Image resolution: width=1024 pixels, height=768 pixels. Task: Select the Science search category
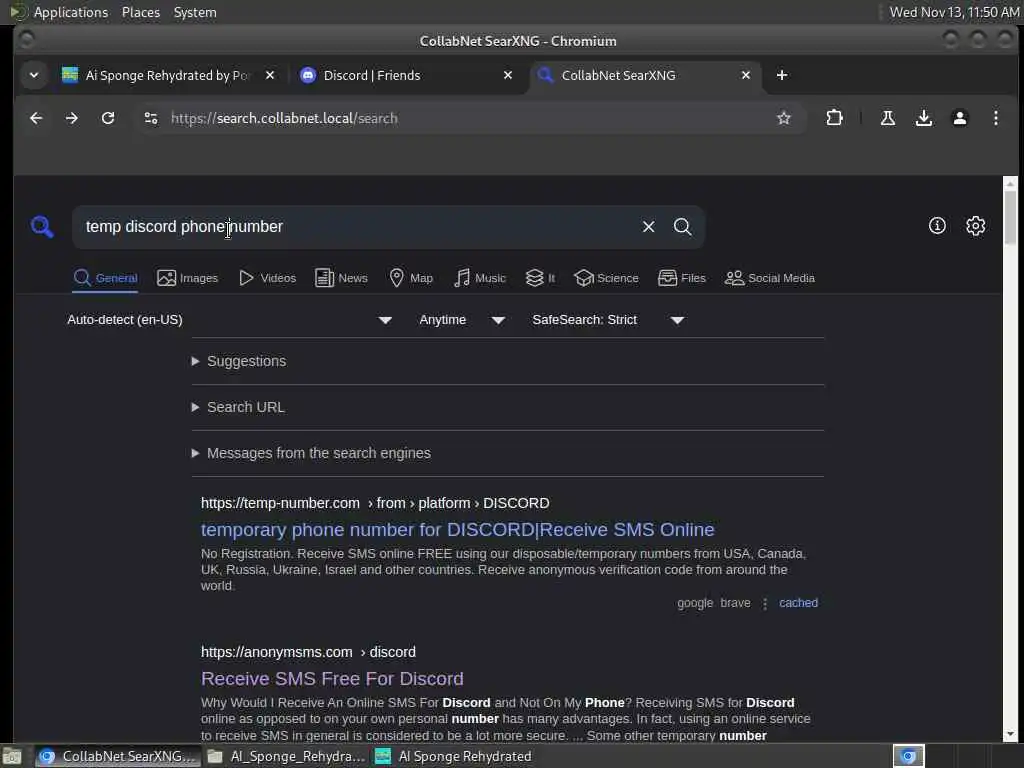[606, 278]
